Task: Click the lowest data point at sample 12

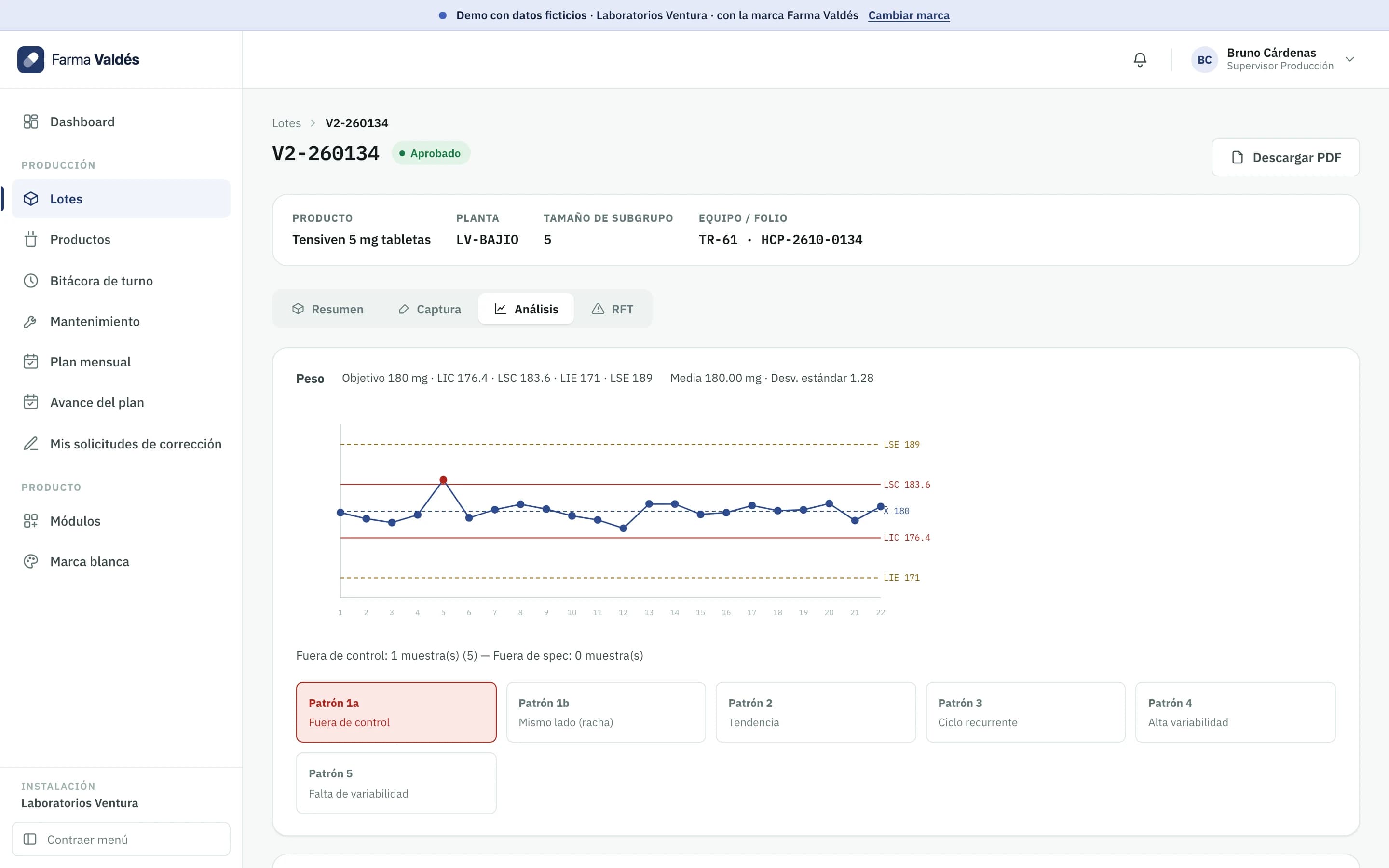Action: point(623,528)
